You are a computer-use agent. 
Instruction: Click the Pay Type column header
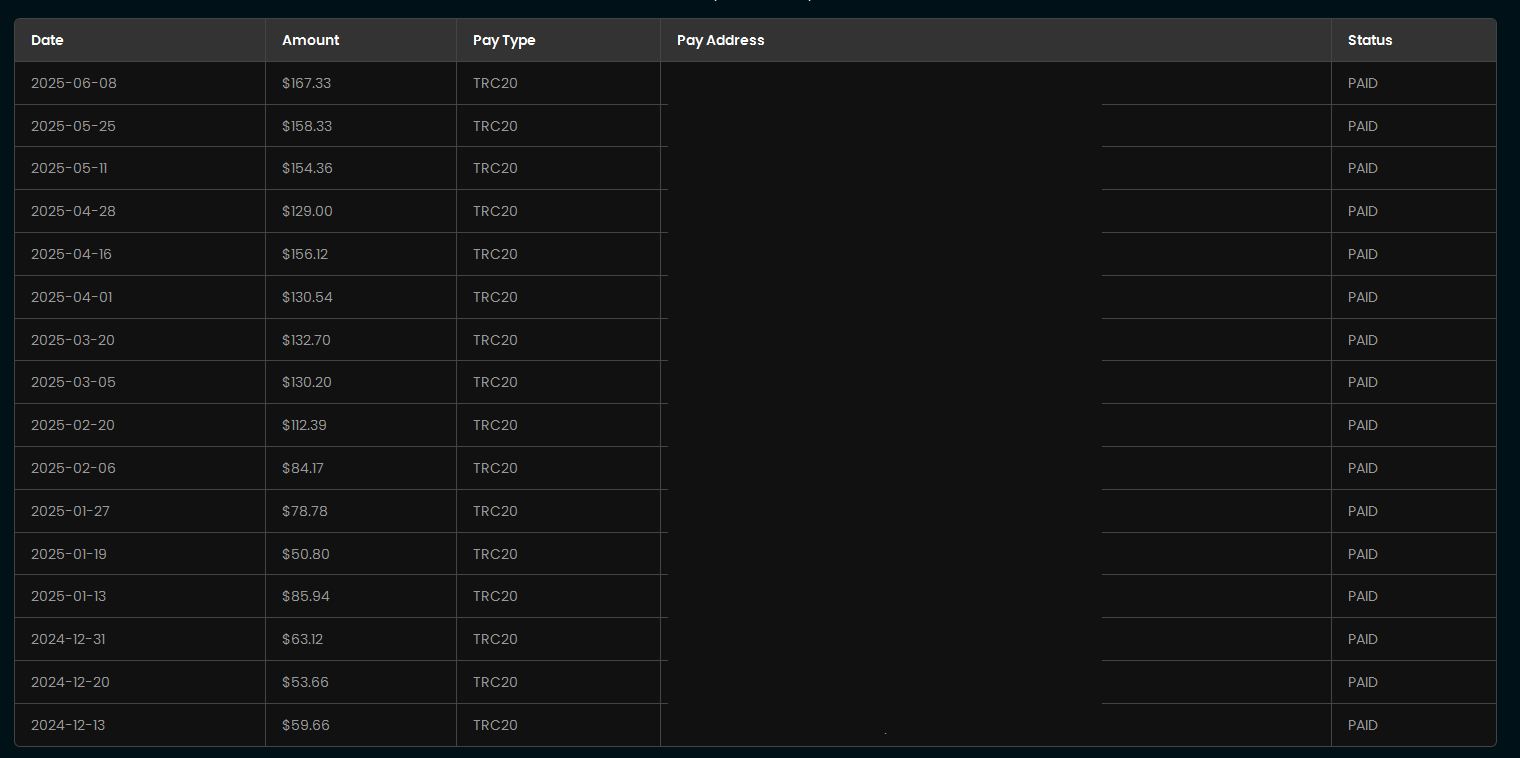pyautogui.click(x=504, y=40)
